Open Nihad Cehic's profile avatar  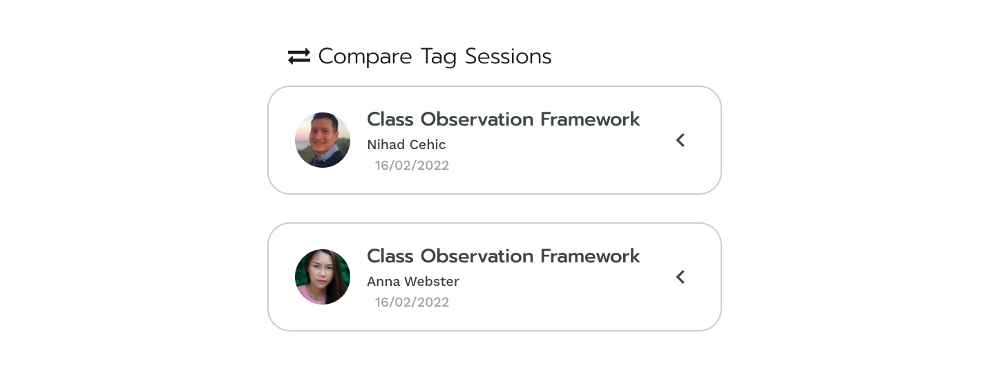point(323,140)
